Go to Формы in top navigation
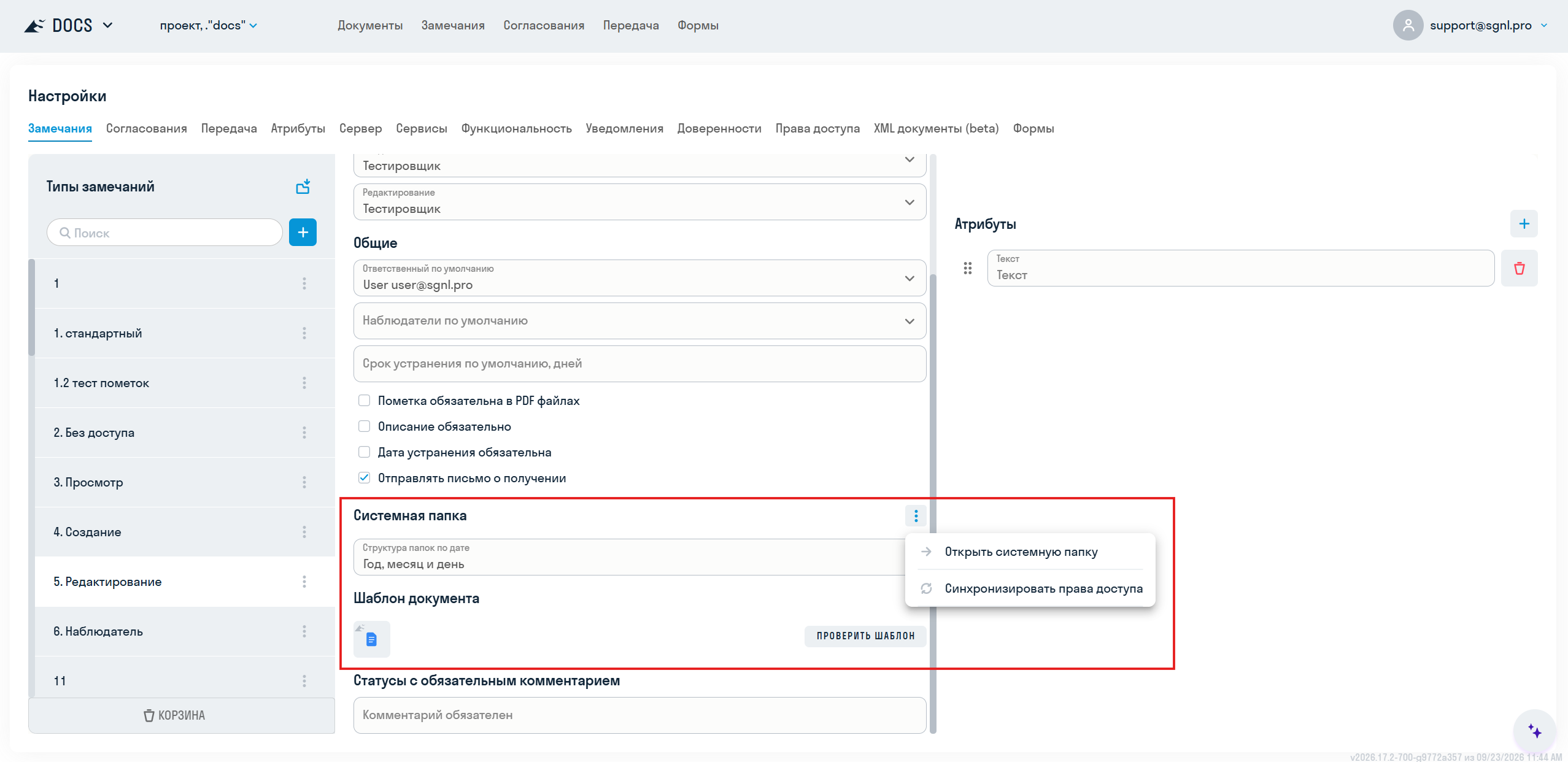1568x762 pixels. click(x=698, y=25)
